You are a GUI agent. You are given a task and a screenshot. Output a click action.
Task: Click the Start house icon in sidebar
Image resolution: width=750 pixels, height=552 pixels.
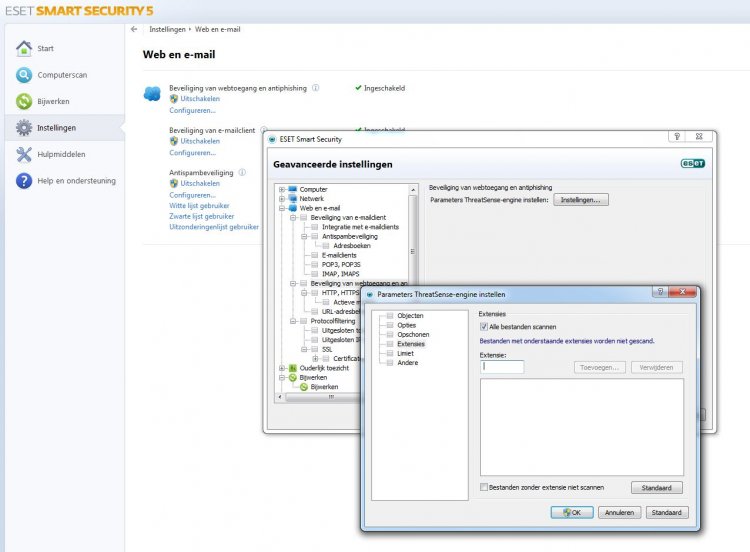[24, 48]
